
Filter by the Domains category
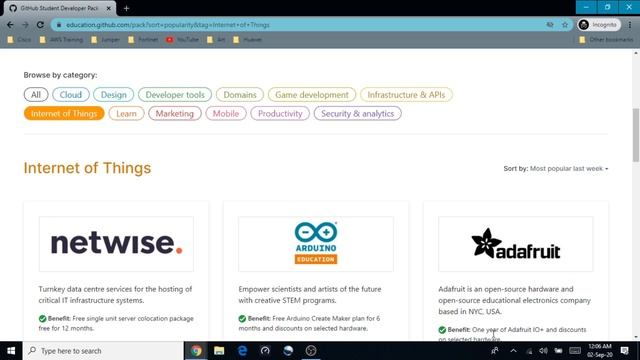click(x=240, y=95)
